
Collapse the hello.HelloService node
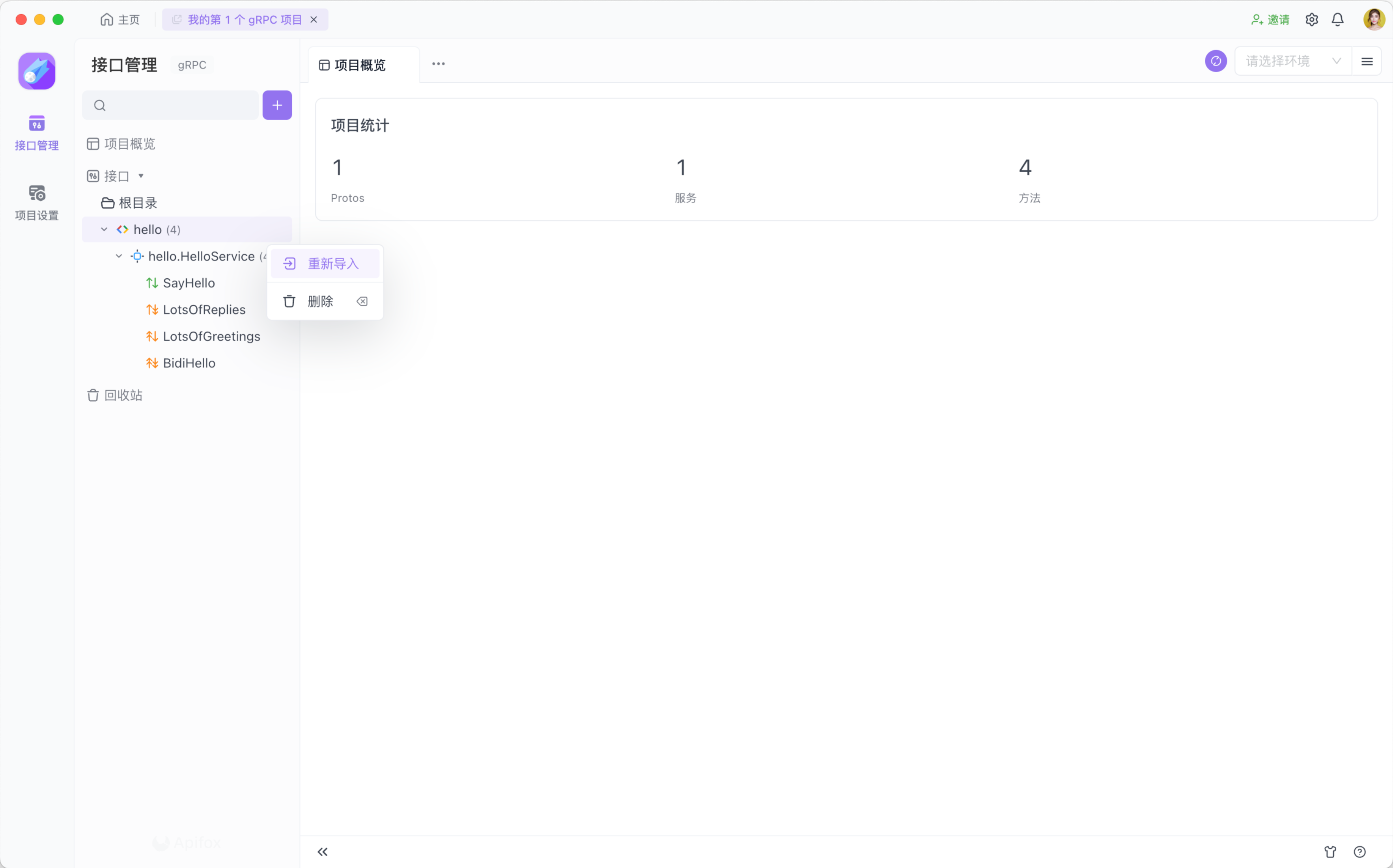point(119,256)
